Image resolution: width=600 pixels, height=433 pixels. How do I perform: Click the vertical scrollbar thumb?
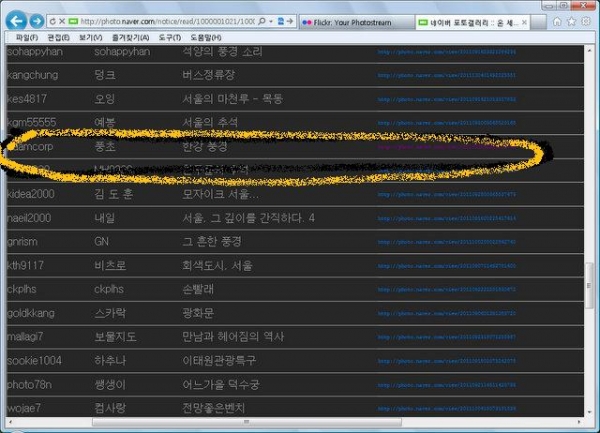(589, 285)
